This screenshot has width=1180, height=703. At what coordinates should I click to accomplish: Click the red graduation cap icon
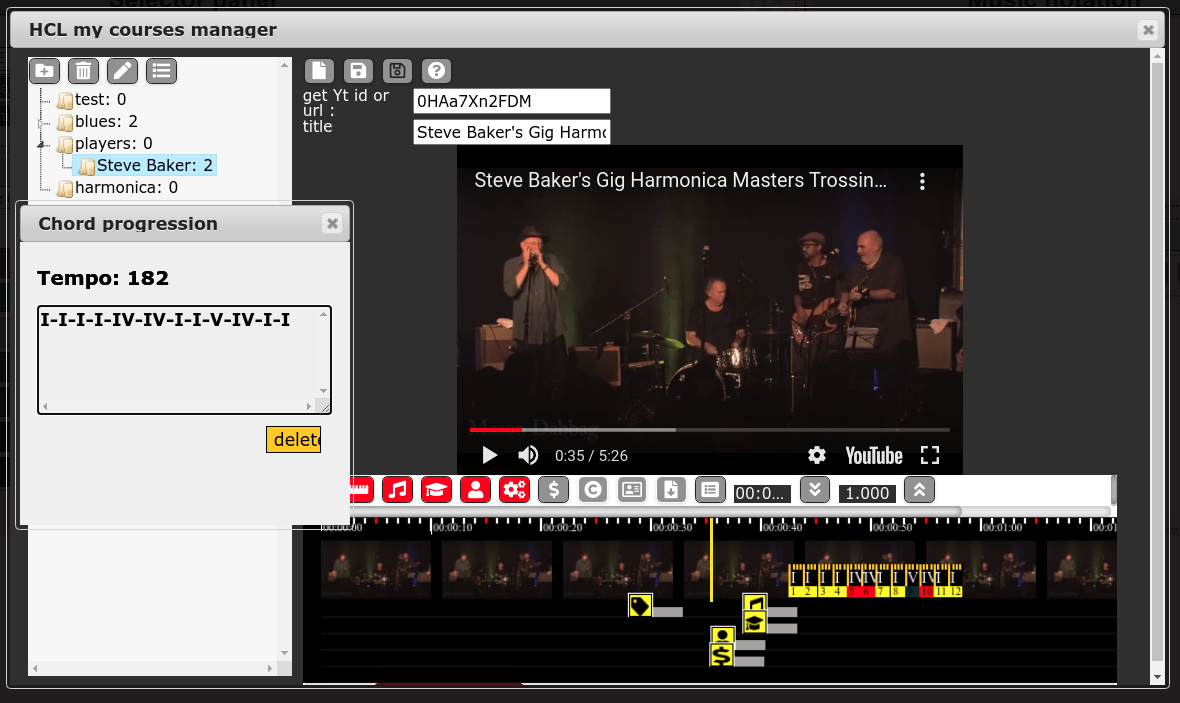click(436, 490)
